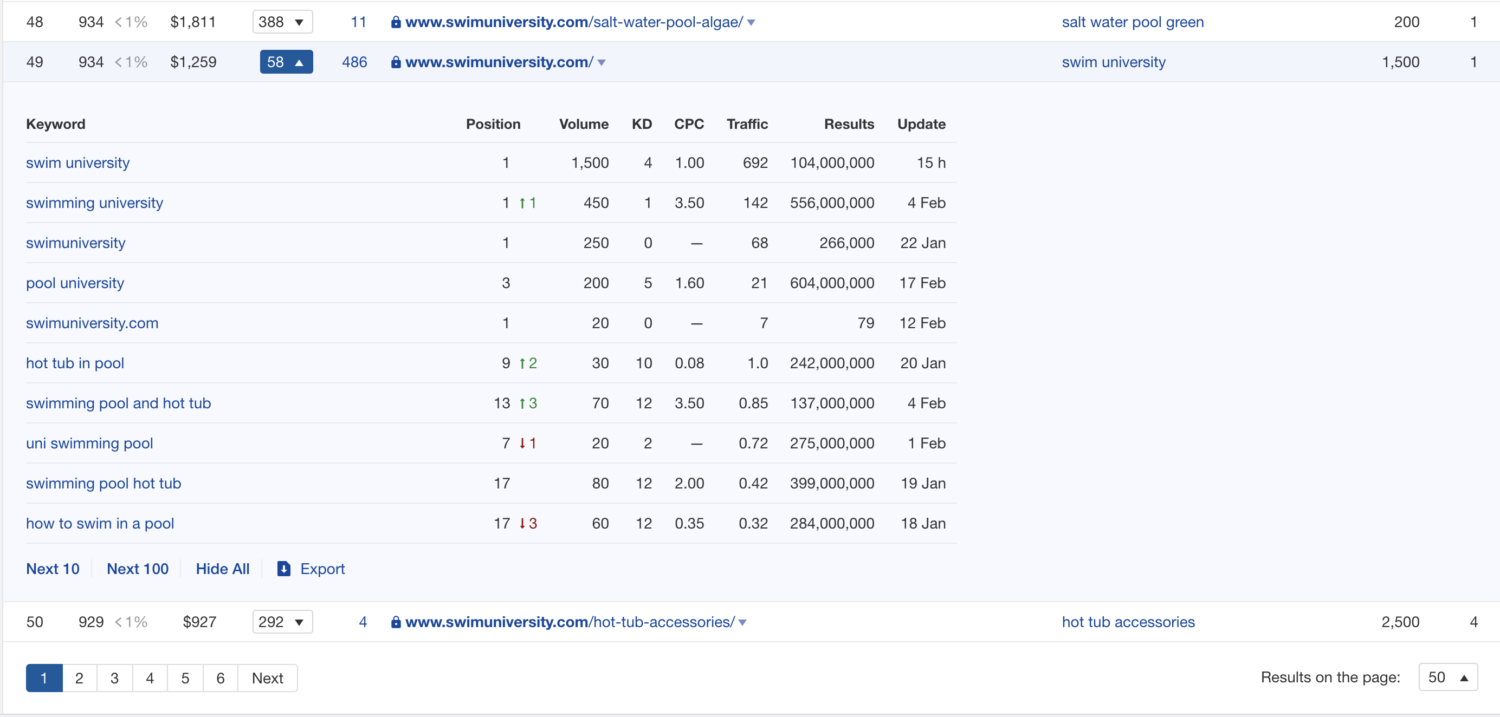Image resolution: width=1500 pixels, height=717 pixels.
Task: Expand caret after swimuniversity.com homepage URL
Action: [x=602, y=62]
